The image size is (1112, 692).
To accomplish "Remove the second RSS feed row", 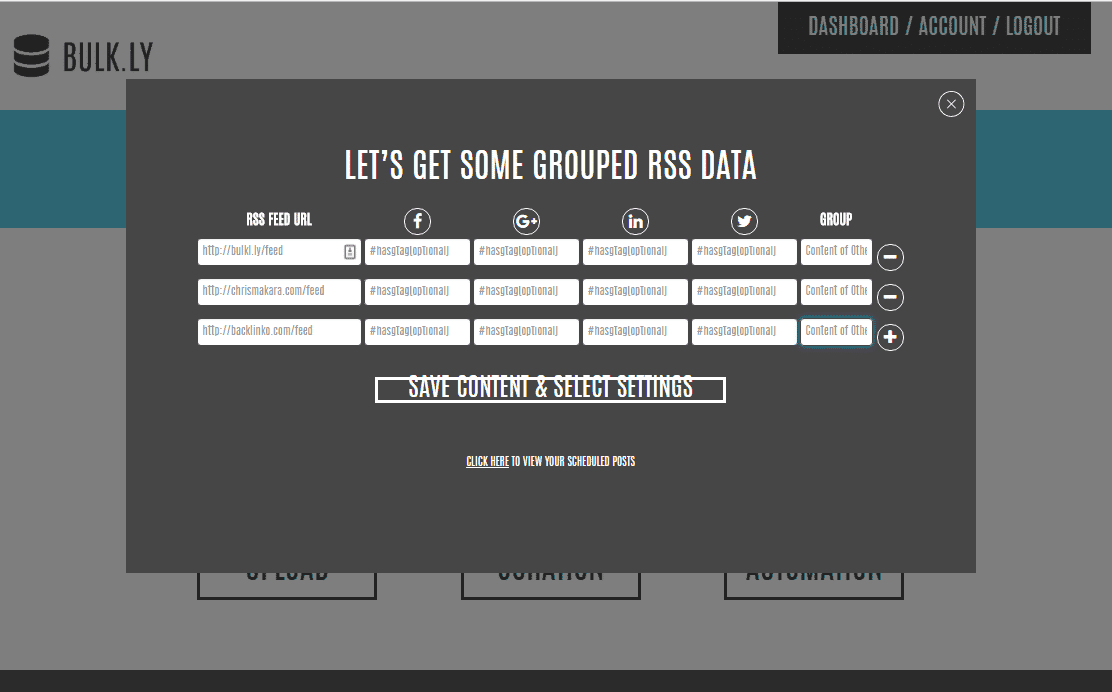I will [890, 297].
